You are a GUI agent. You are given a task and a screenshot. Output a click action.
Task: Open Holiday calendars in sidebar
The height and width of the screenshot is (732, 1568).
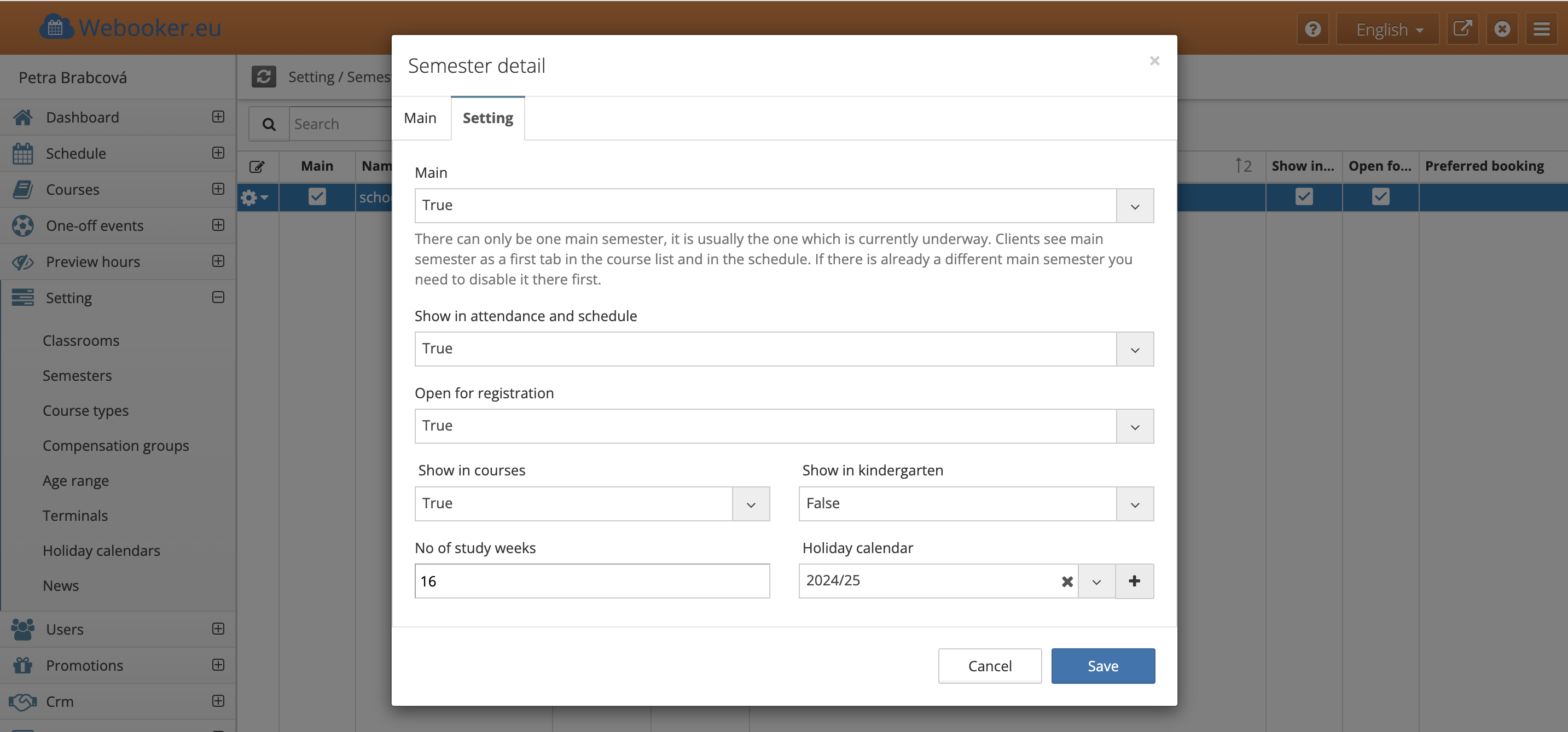[101, 551]
